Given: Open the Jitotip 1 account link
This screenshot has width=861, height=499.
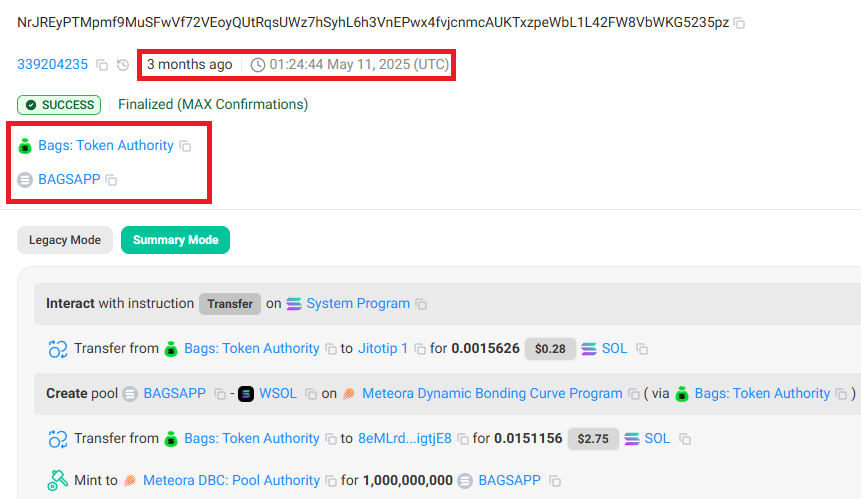Looking at the screenshot, I should (383, 349).
